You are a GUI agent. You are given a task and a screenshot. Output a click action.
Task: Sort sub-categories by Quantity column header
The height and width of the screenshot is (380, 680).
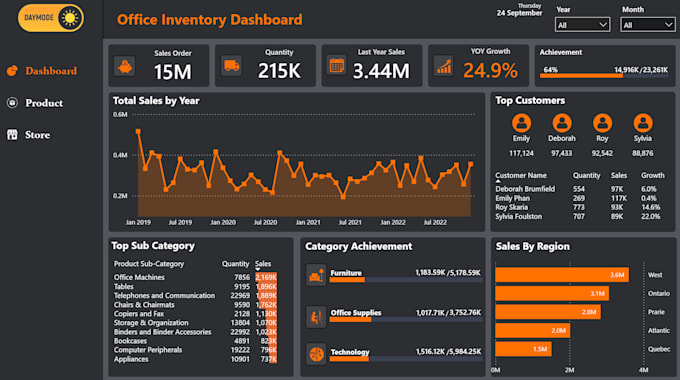tap(235, 264)
